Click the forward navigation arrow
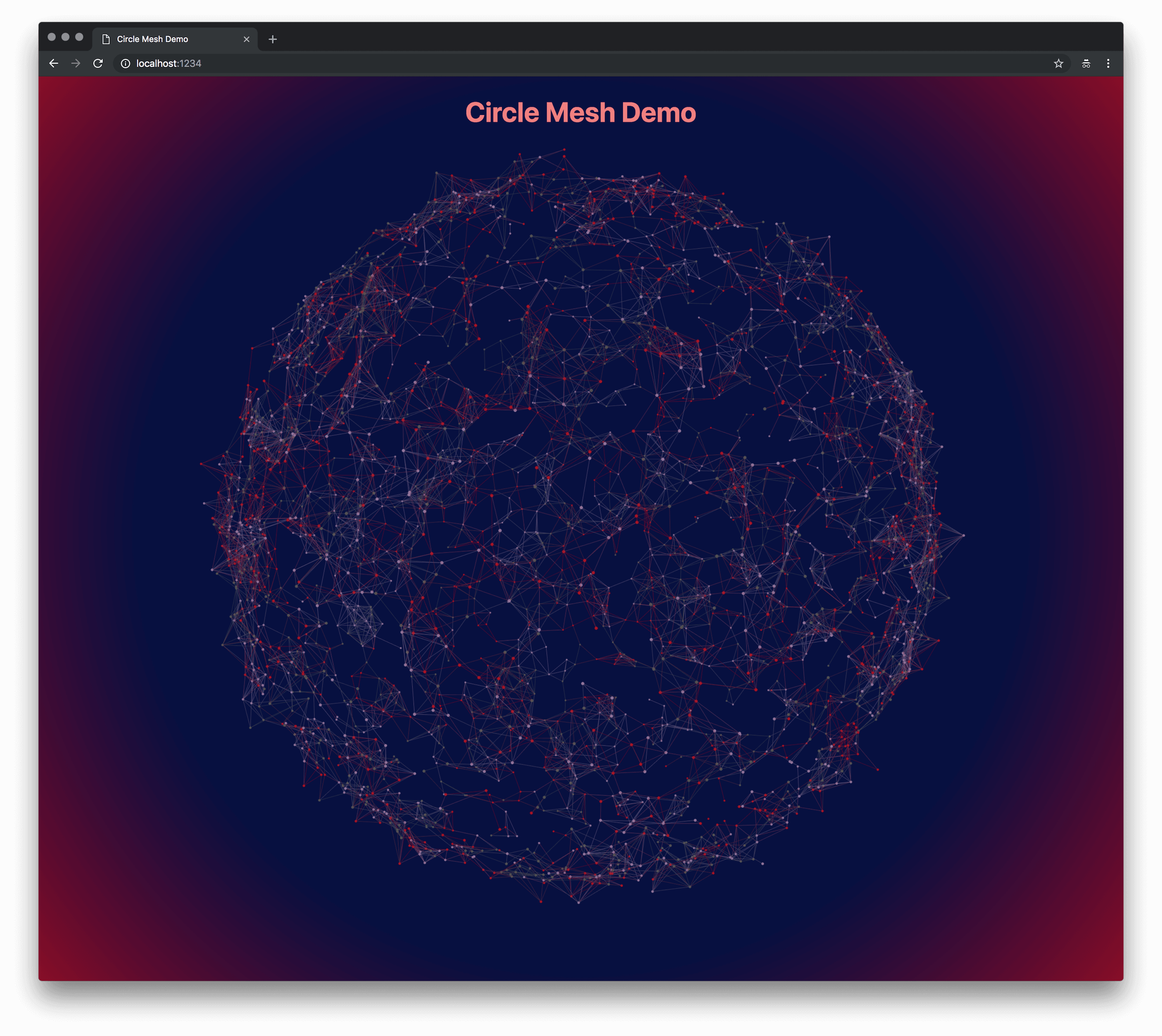The image size is (1162, 1036). point(76,63)
